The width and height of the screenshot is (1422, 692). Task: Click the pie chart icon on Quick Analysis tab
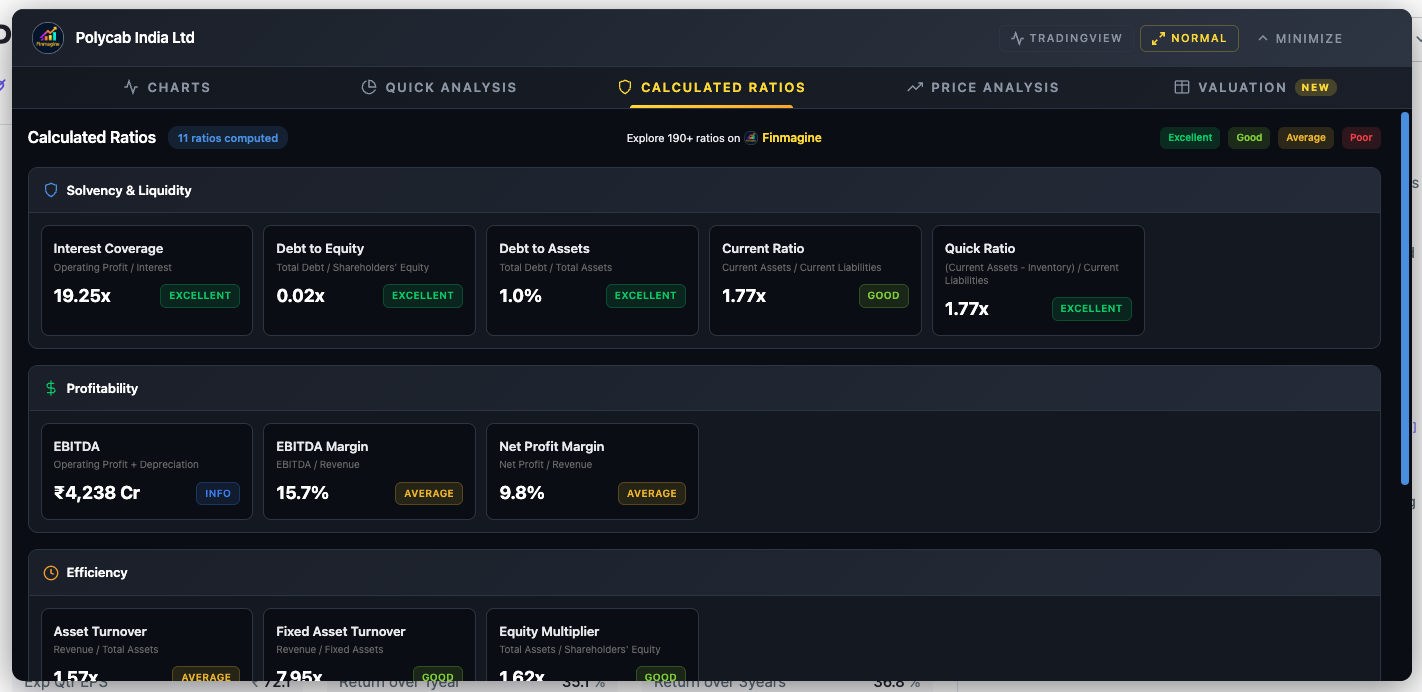click(x=368, y=87)
